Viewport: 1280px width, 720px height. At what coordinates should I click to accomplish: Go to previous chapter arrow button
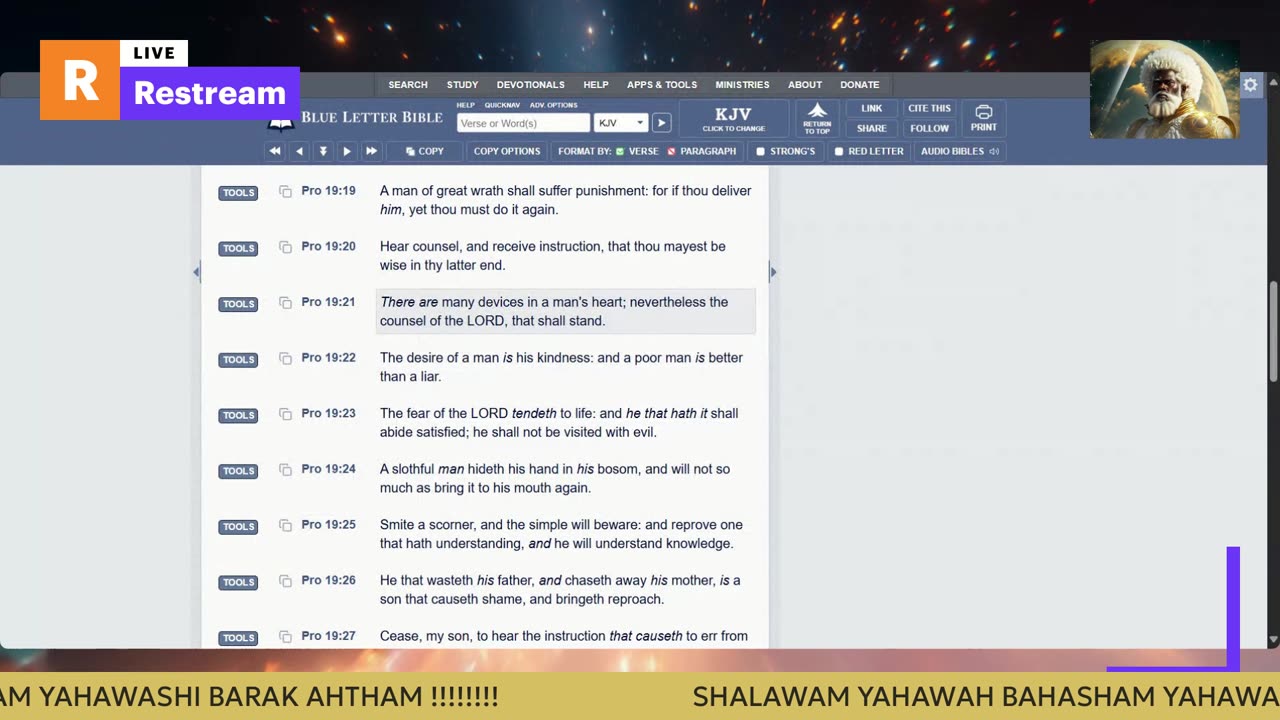299,151
